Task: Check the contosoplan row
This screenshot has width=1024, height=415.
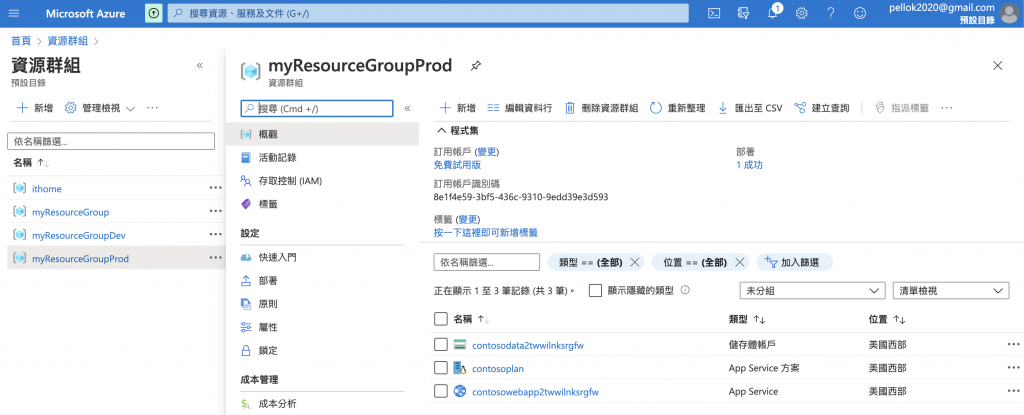Action: (441, 368)
